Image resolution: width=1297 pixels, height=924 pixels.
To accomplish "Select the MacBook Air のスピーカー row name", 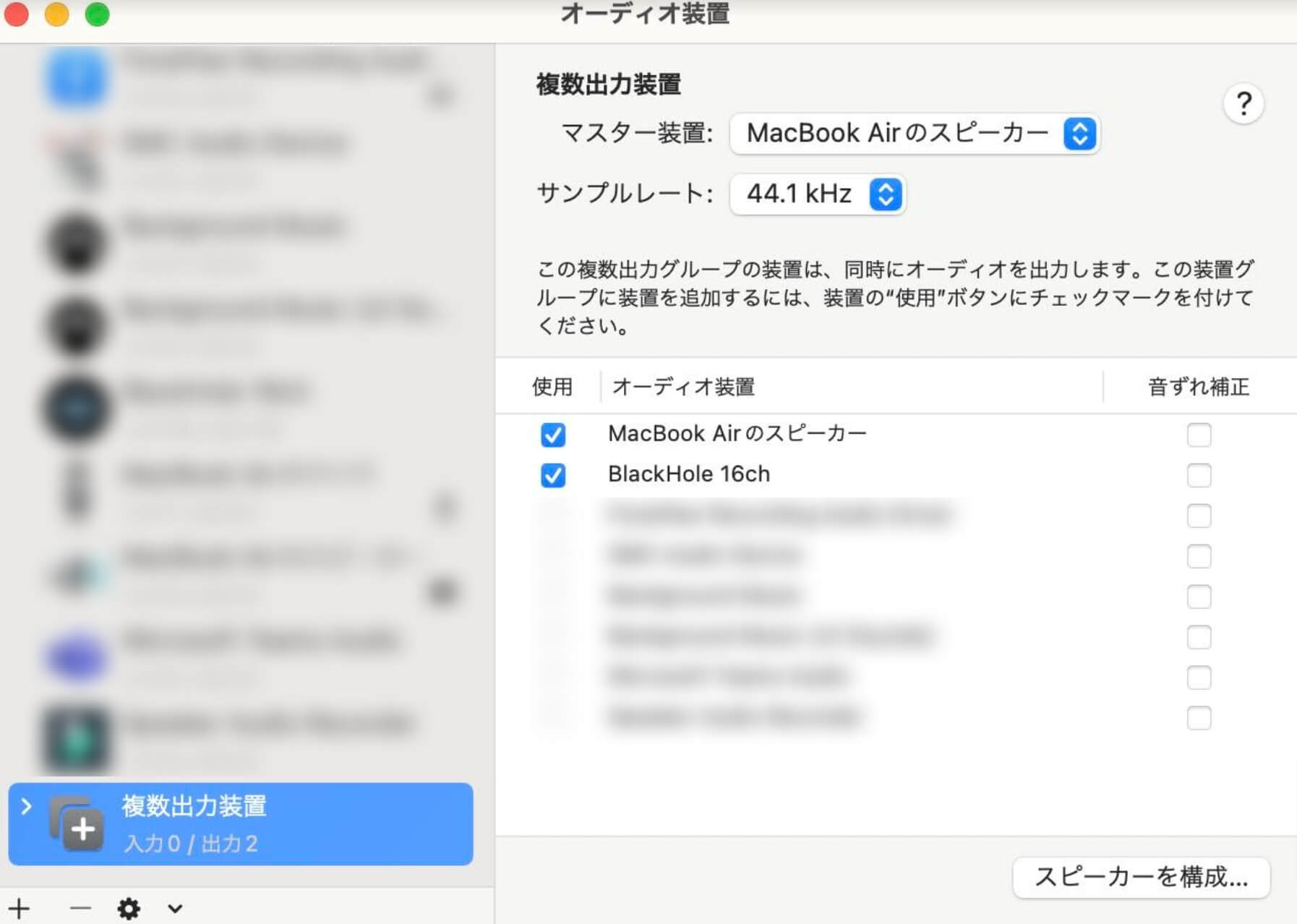I will (737, 434).
